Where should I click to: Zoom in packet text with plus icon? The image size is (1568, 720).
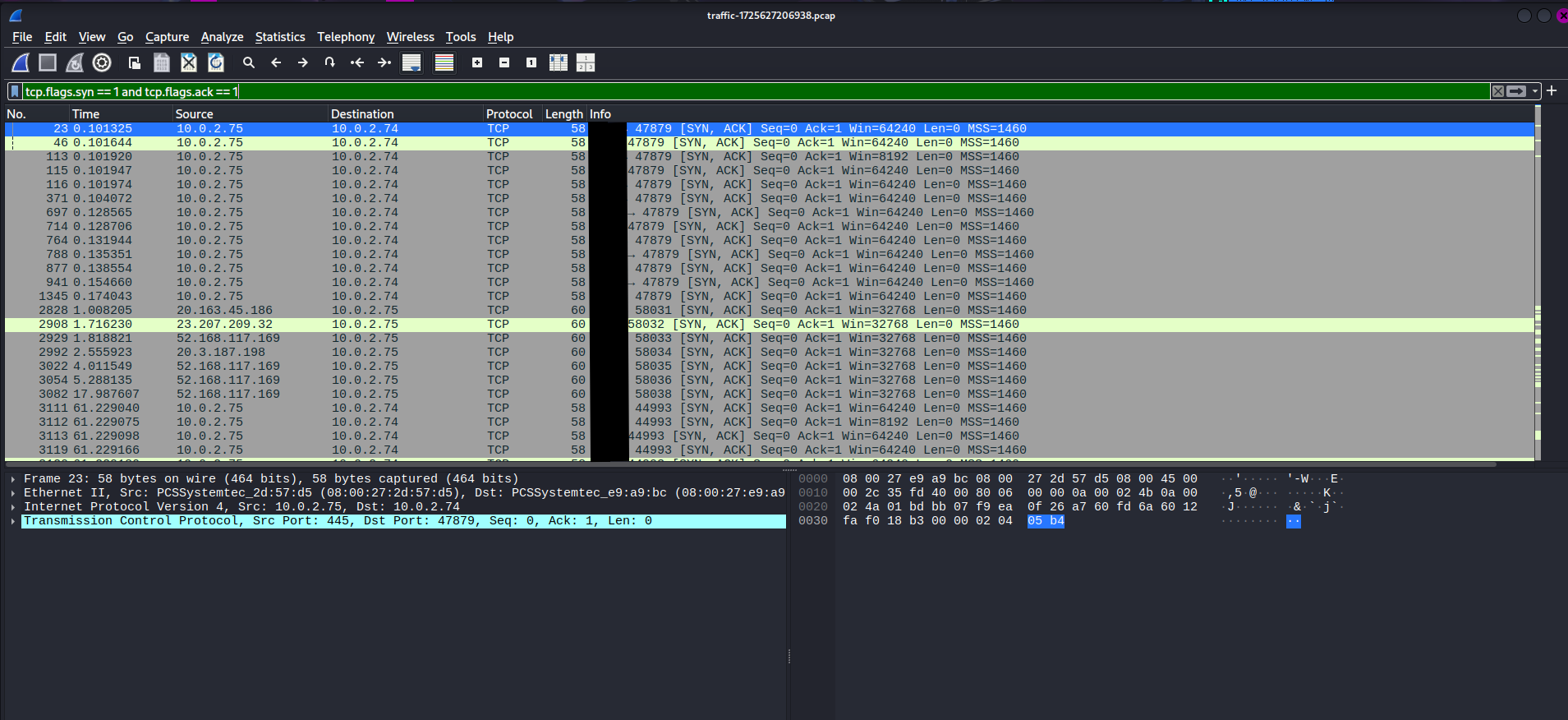477,62
